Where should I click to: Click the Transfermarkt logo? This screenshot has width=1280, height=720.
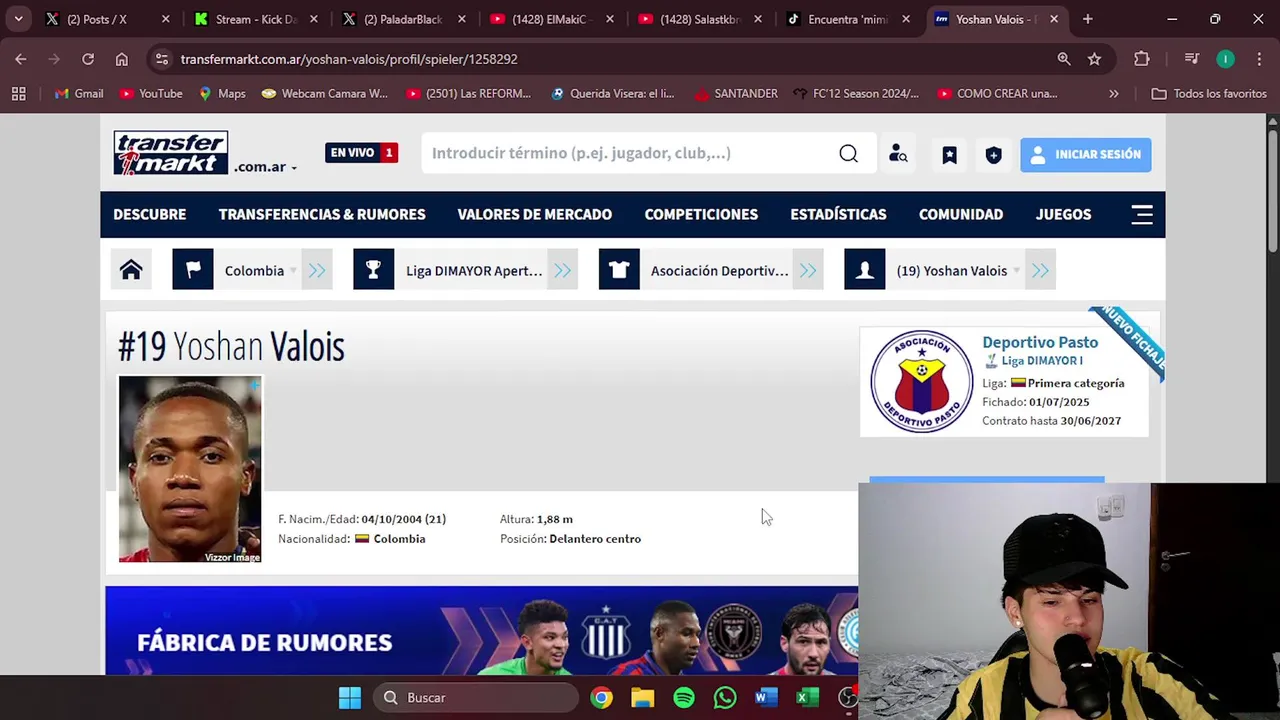(171, 153)
